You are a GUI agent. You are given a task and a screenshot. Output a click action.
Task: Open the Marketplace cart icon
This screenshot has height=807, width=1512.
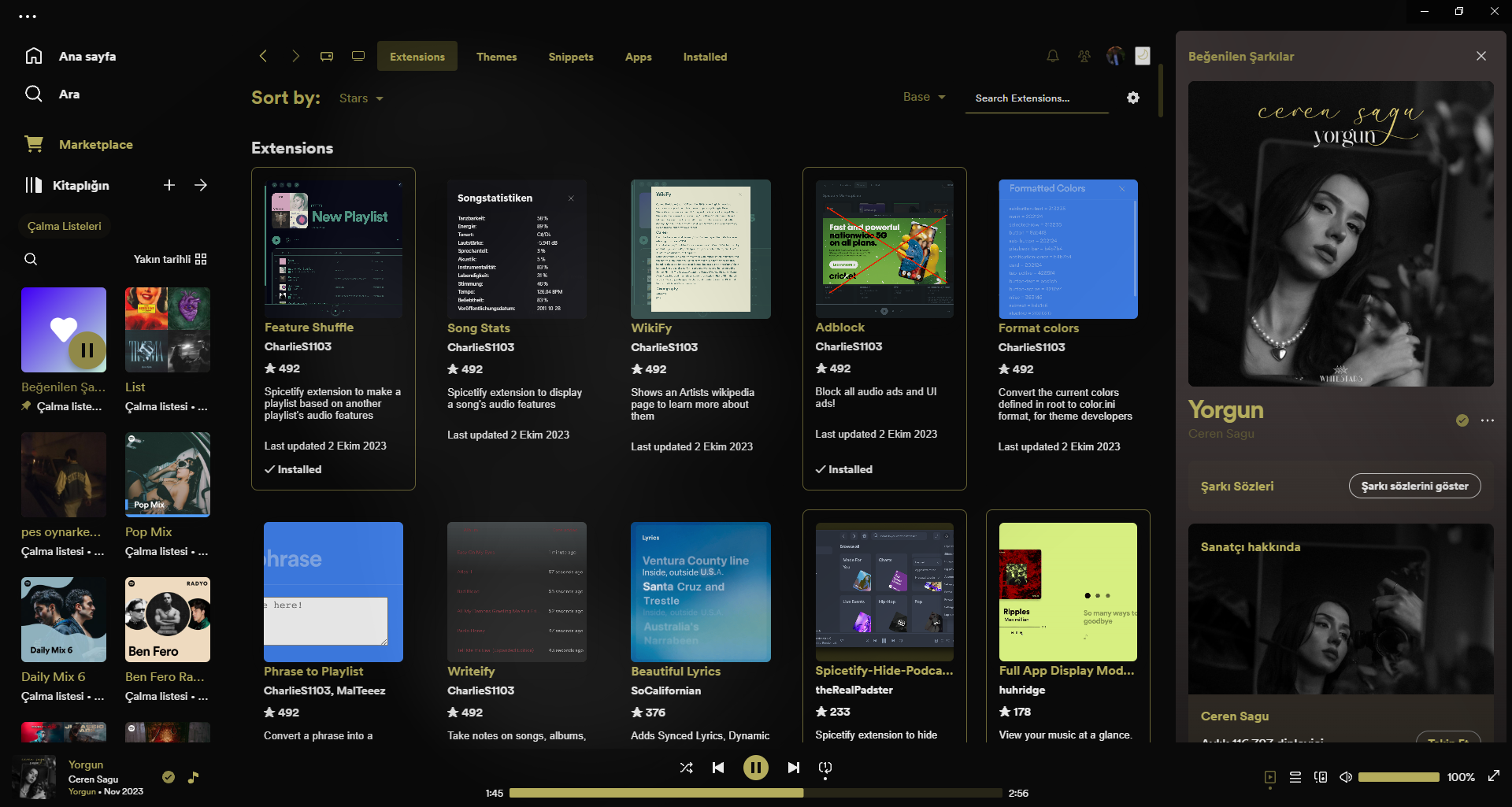coord(34,144)
